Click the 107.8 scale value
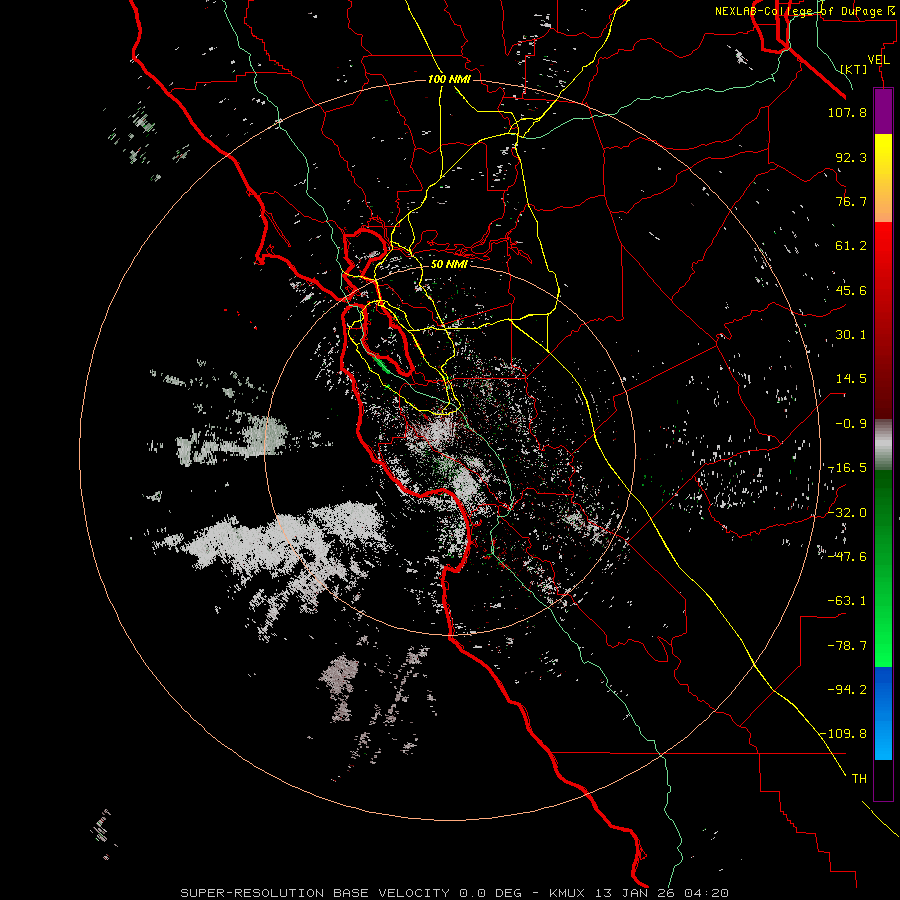The image size is (900, 900). (x=847, y=112)
